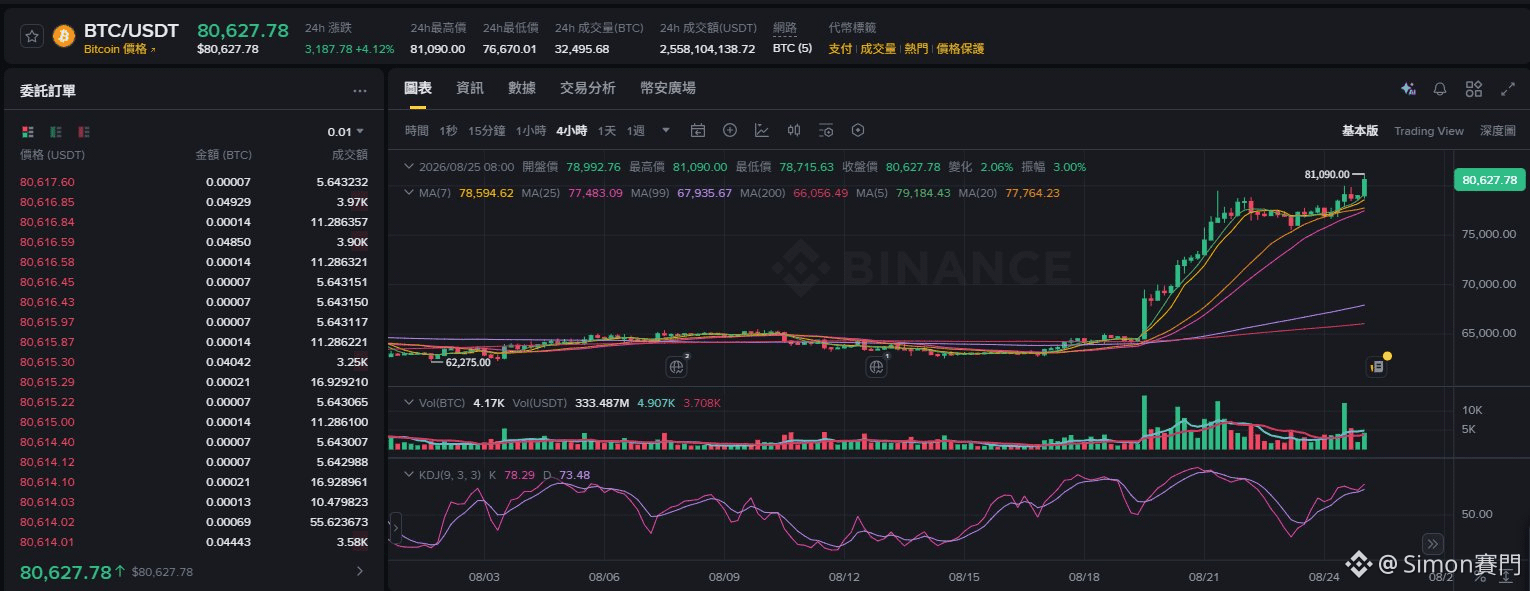This screenshot has width=1530, height=591.
Task: Open the 數據 tab
Action: pos(522,88)
